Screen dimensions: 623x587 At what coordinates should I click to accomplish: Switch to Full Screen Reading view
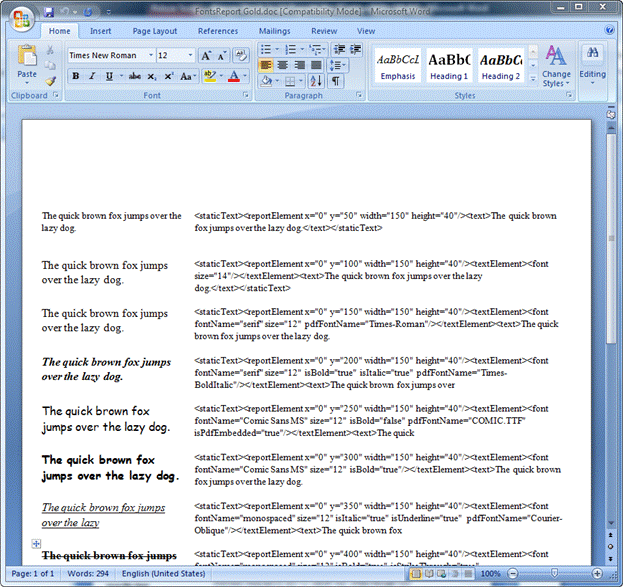coord(429,573)
